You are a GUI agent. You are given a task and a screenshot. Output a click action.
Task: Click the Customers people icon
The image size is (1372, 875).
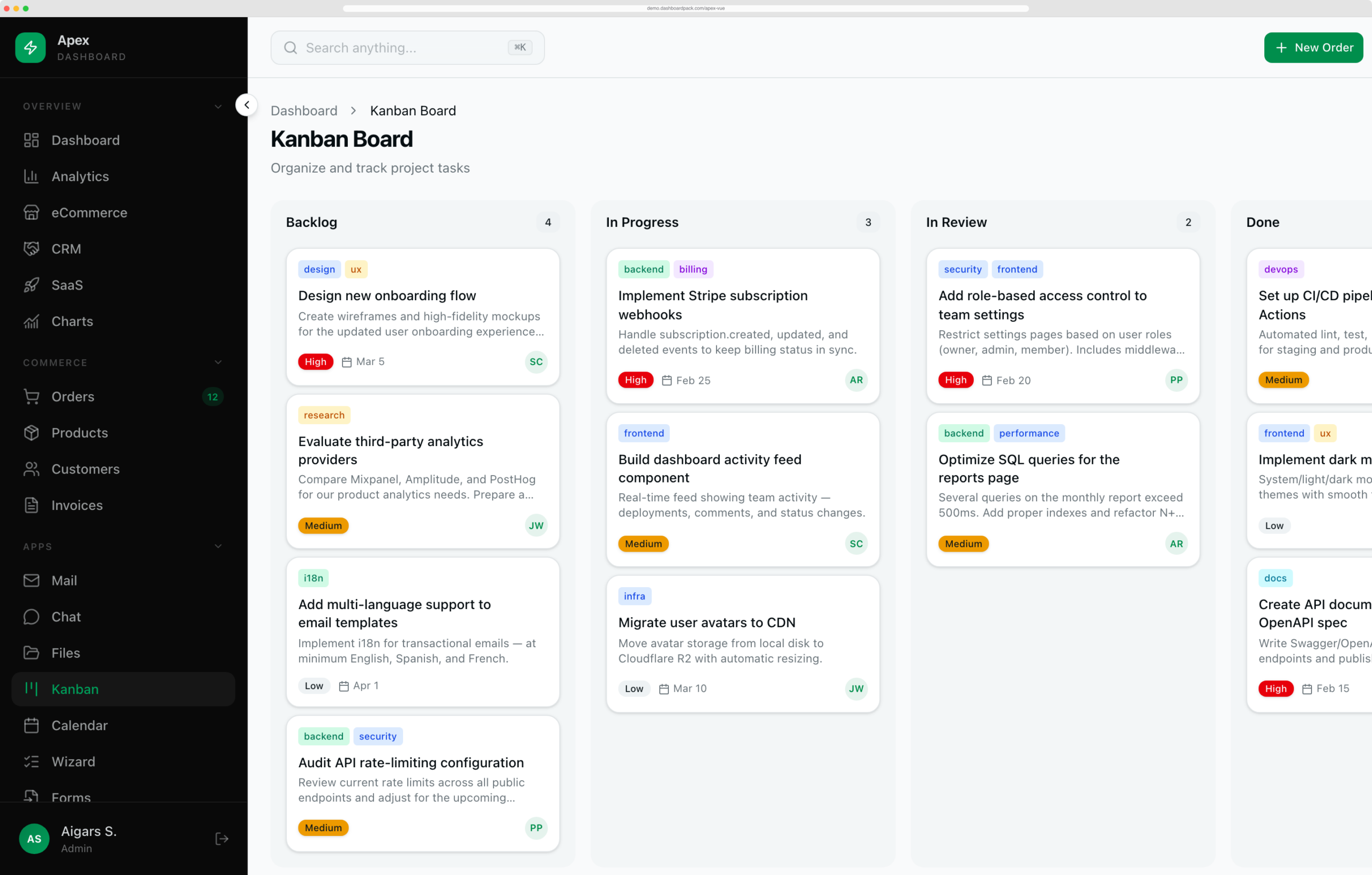(31, 469)
